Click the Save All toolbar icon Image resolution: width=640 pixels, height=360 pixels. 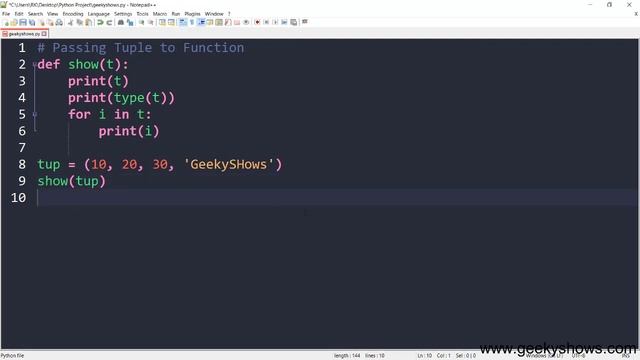[x=32, y=22]
